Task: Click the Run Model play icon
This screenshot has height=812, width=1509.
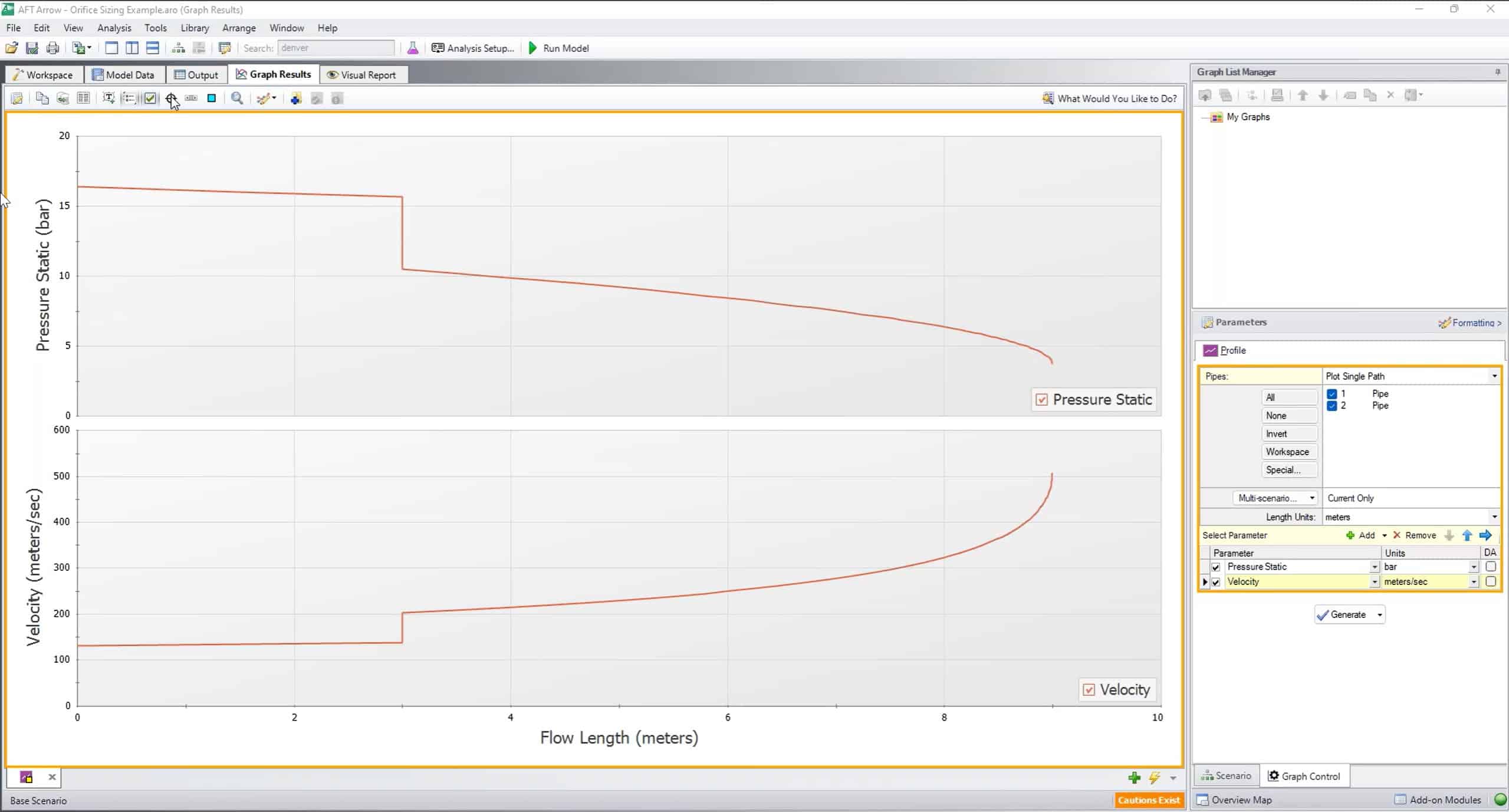Action: (x=532, y=48)
